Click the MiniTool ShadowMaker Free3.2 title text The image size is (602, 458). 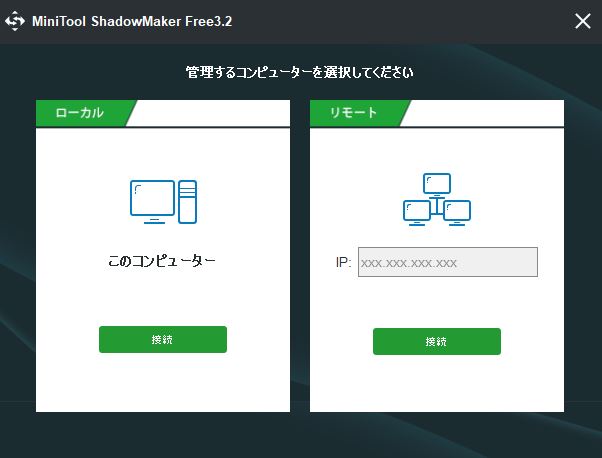[132, 21]
